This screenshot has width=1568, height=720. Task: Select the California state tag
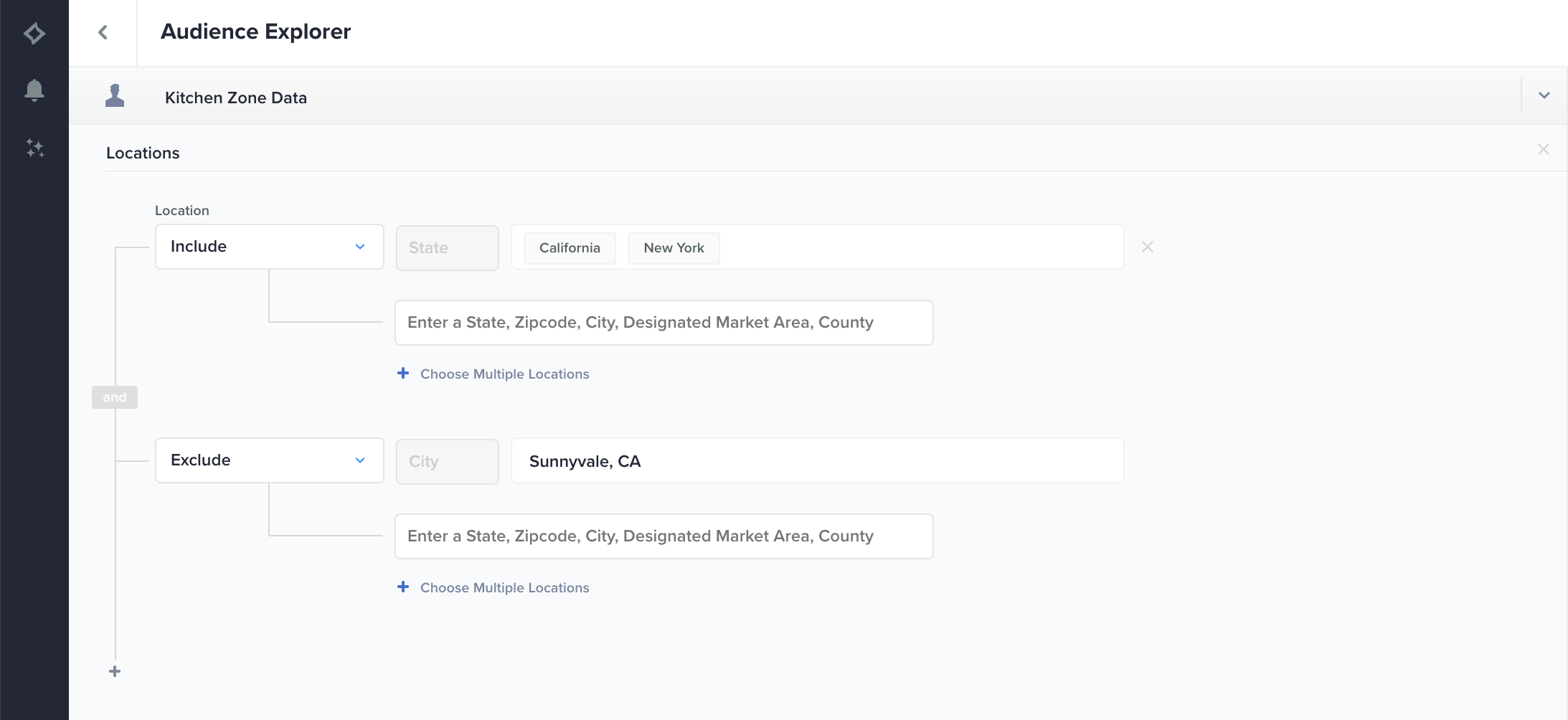pos(570,248)
